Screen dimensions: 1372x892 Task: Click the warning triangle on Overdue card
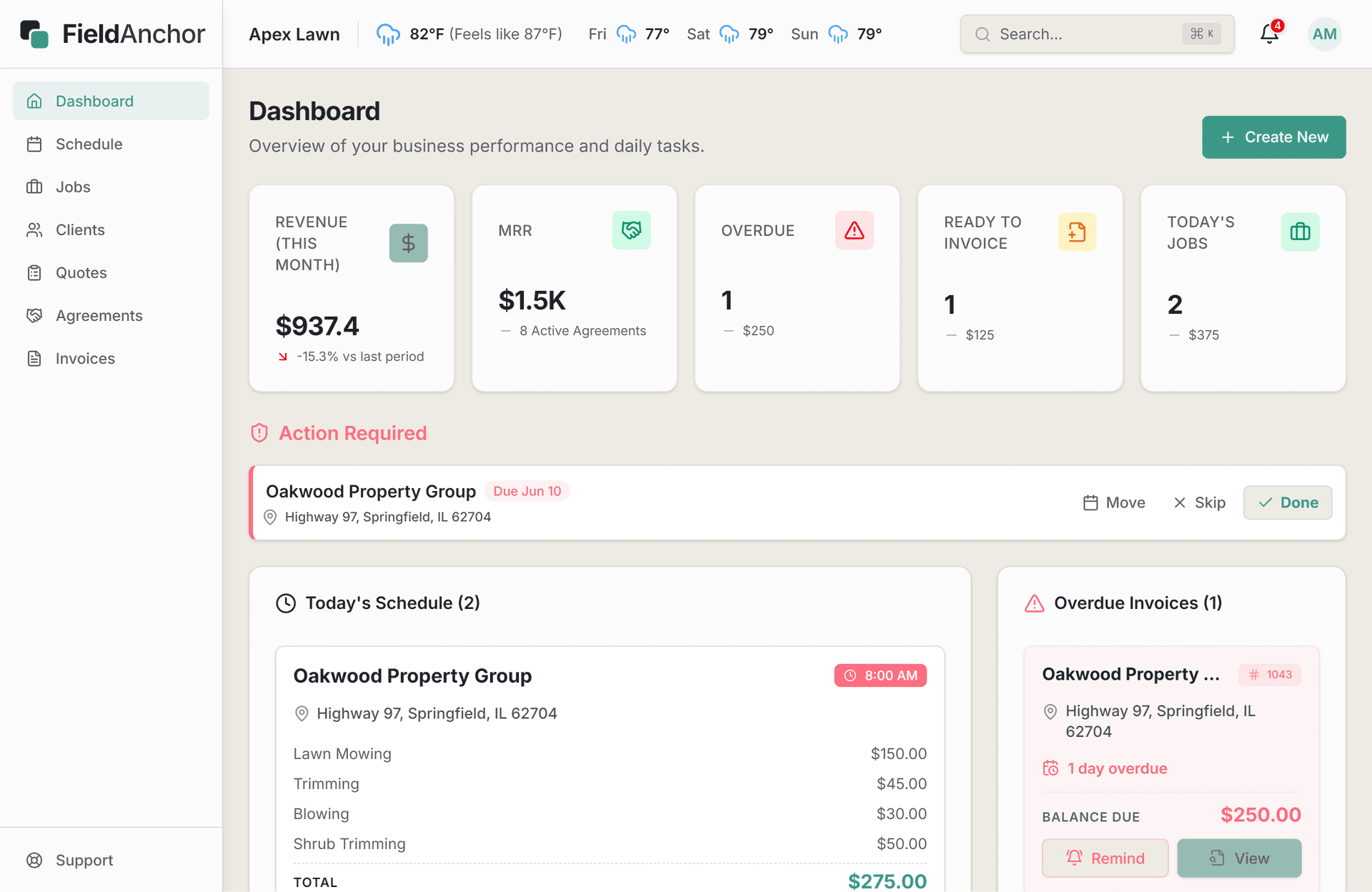[854, 230]
